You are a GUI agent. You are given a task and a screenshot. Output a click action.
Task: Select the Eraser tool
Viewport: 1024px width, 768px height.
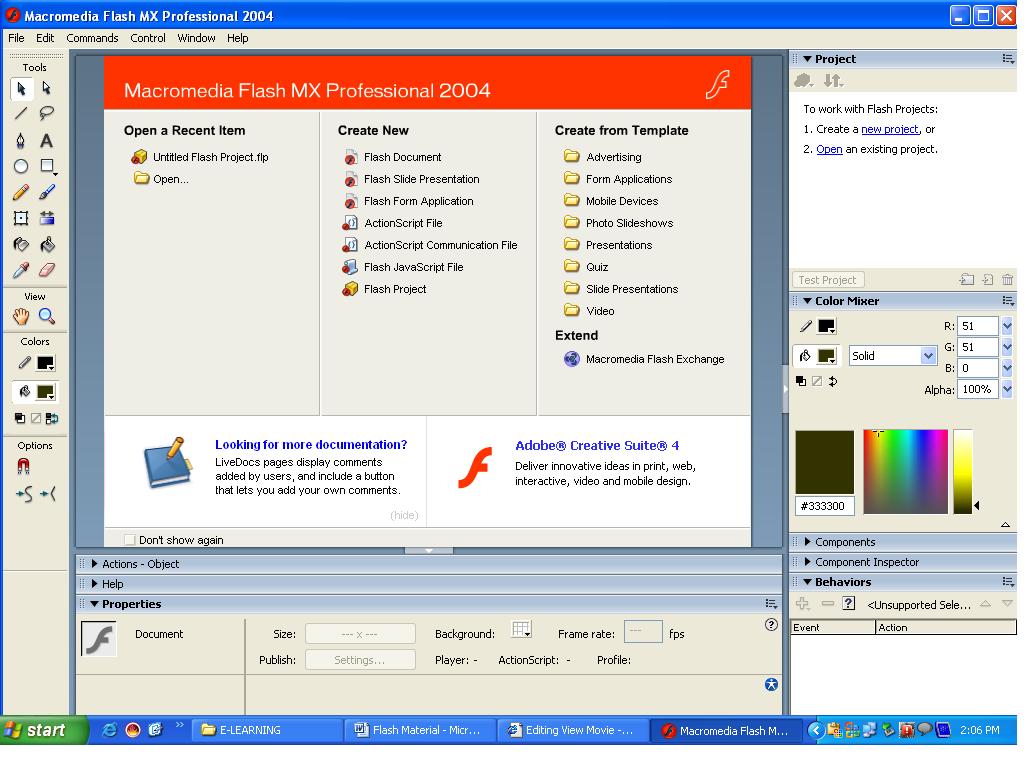pyautogui.click(x=46, y=270)
